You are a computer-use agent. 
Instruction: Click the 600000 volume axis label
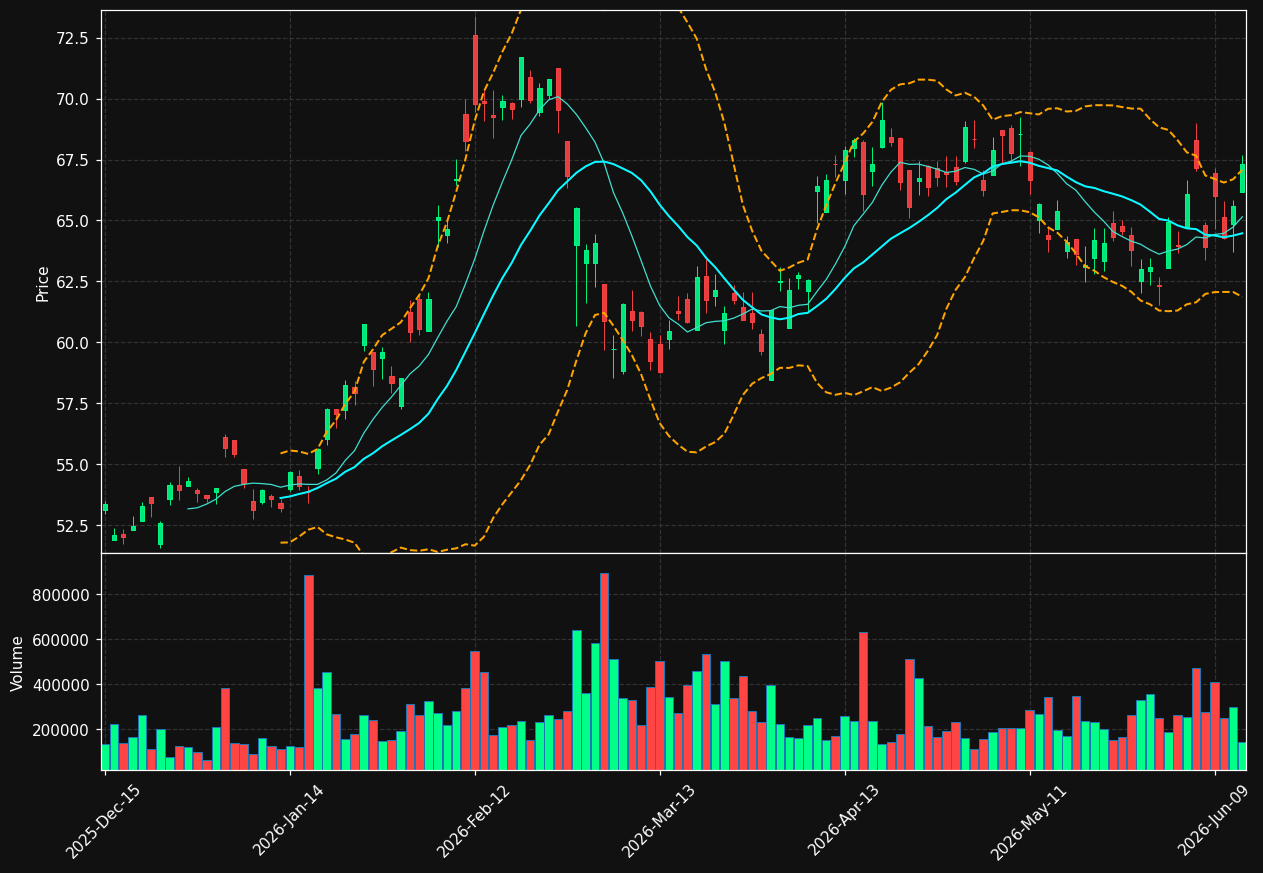point(61,640)
